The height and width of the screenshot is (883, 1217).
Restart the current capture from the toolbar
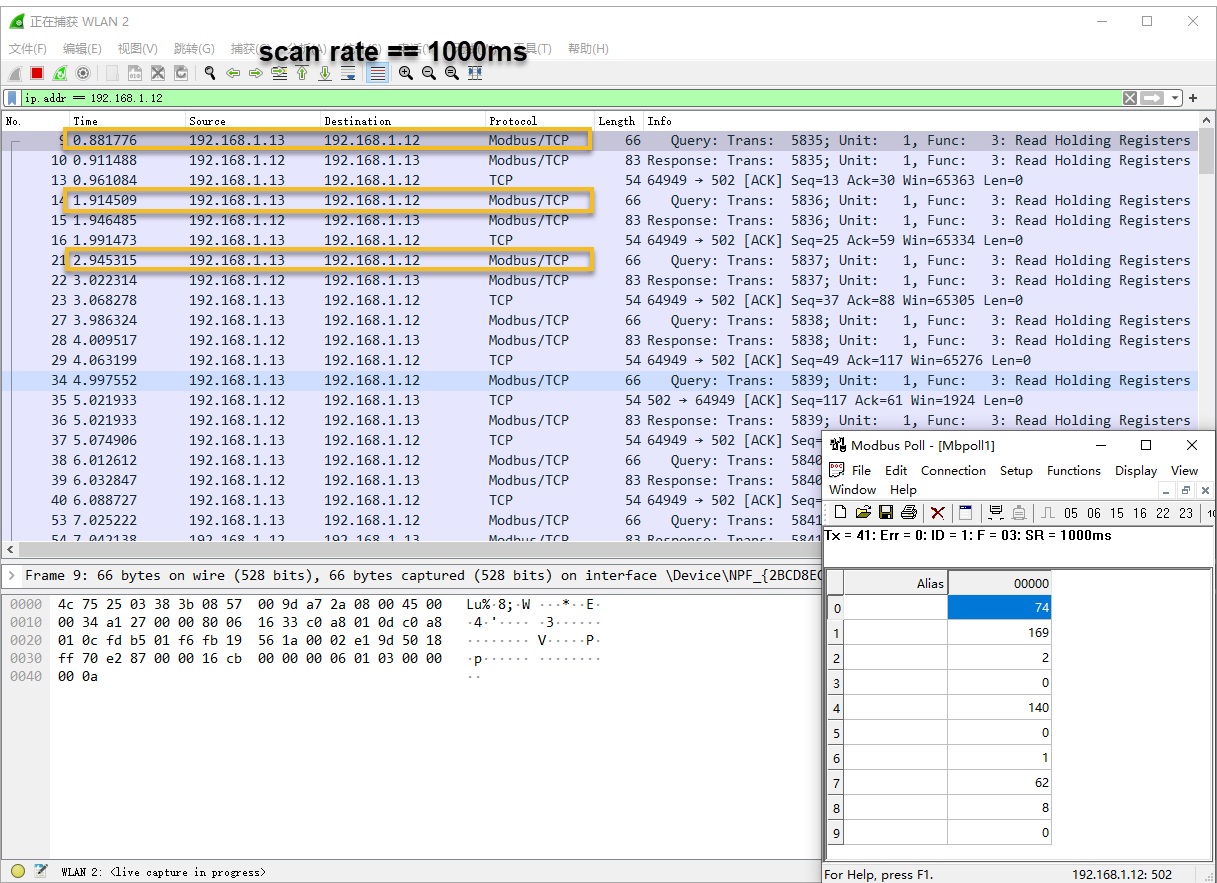tap(60, 73)
